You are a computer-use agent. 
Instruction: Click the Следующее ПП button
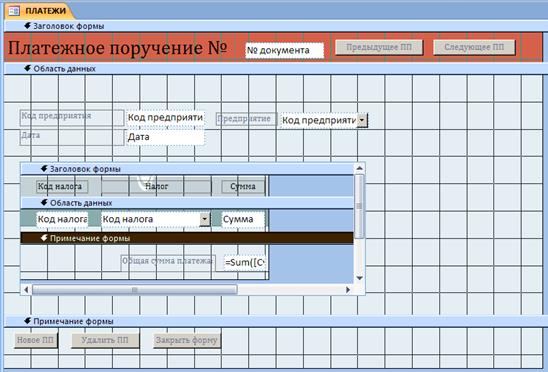tap(474, 47)
